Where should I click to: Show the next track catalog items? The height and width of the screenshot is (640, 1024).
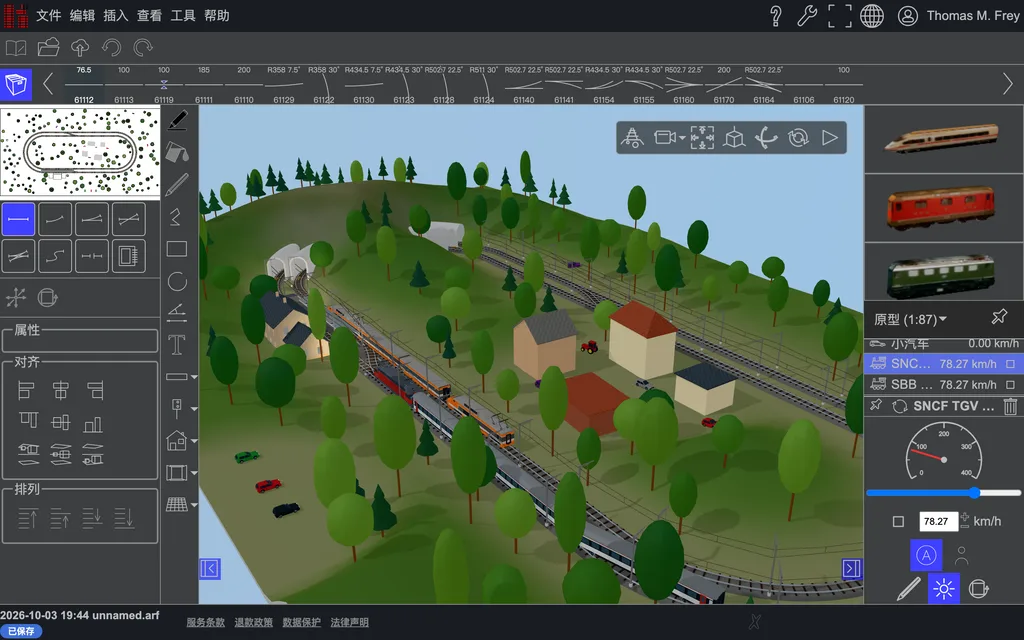pyautogui.click(x=1008, y=84)
